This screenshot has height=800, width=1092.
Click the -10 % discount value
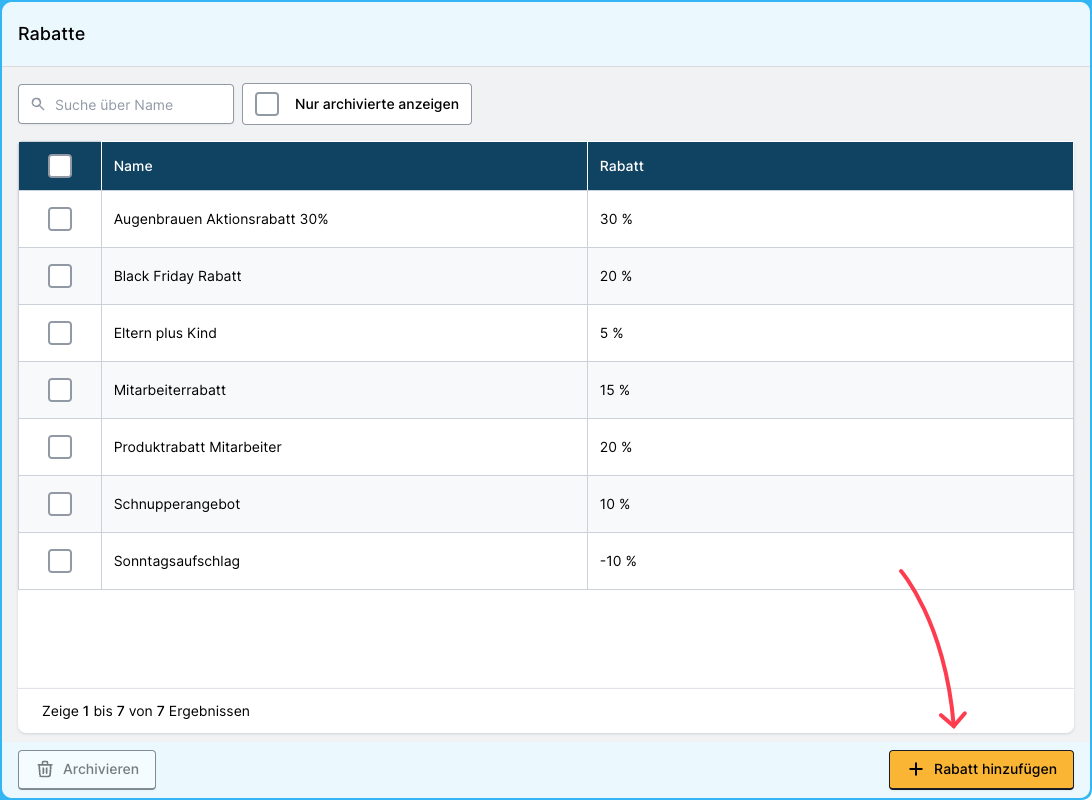click(618, 561)
